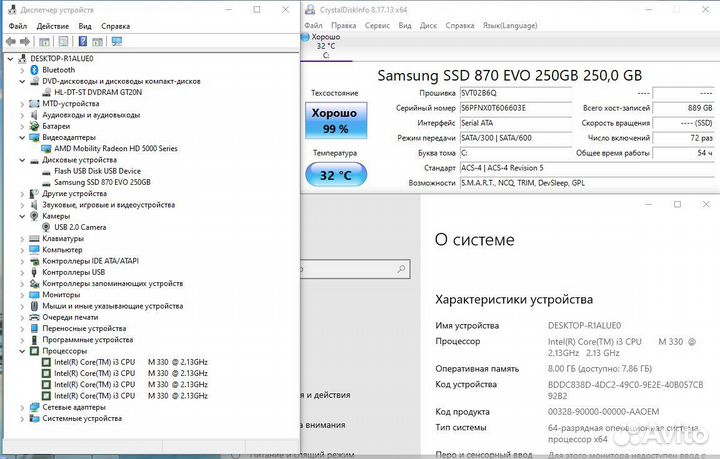
Task: Click the Мониторы display icon
Action: (x=34, y=295)
